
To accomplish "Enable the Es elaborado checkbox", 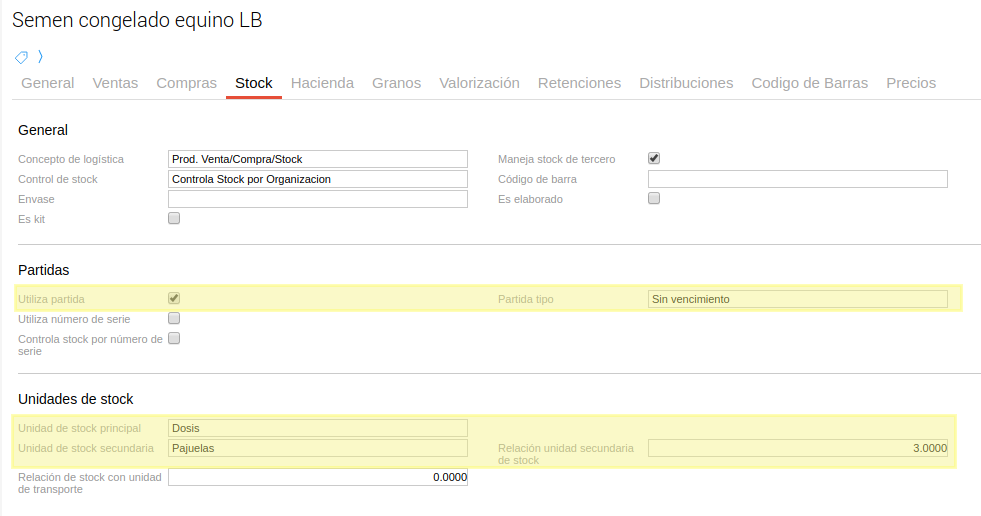I will (654, 198).
